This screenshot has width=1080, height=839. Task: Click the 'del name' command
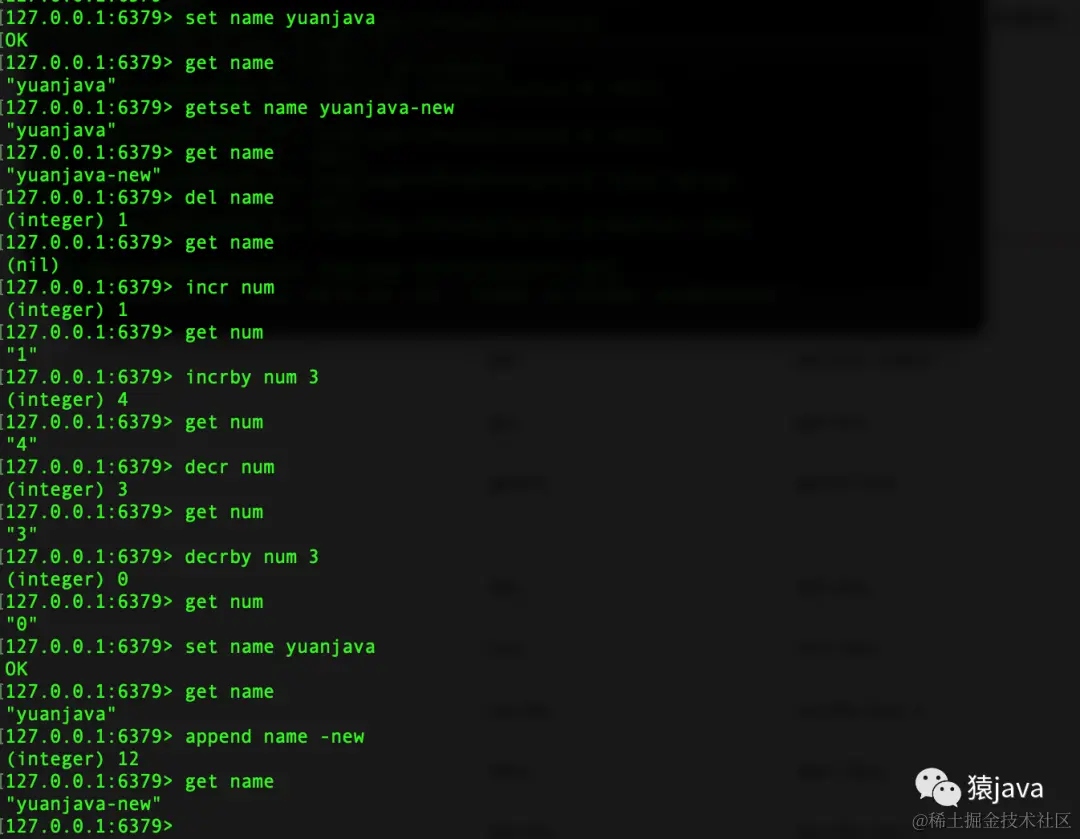click(x=229, y=198)
